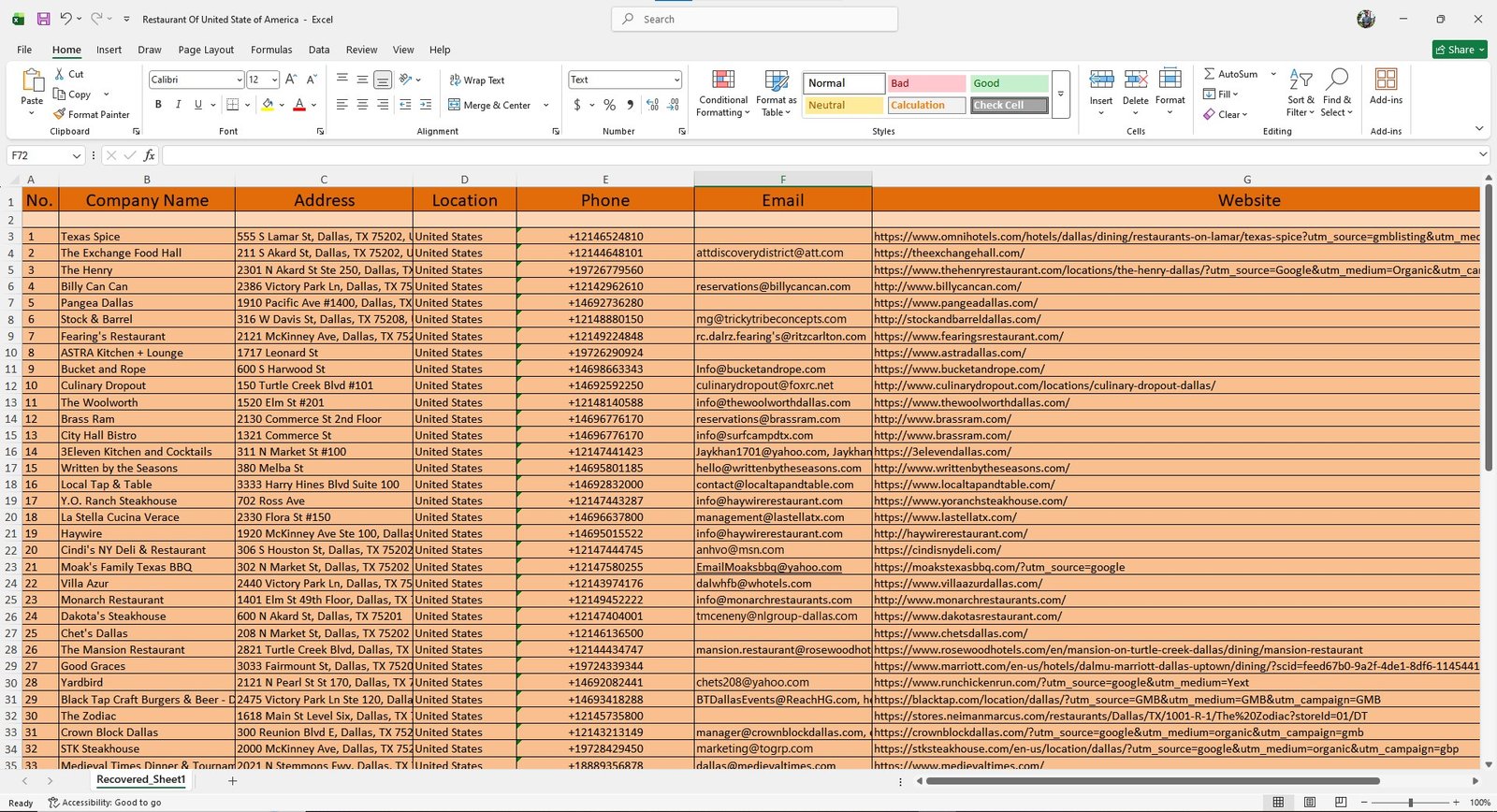Apply the red Font Color
The height and width of the screenshot is (812, 1497).
point(299,105)
